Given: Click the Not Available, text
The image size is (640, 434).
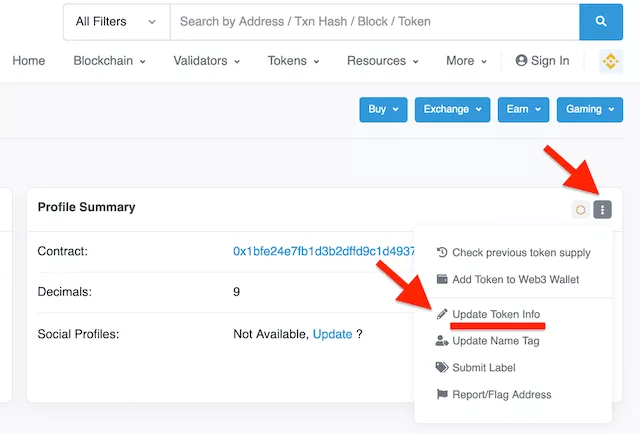Looking at the screenshot, I should coord(271,334).
